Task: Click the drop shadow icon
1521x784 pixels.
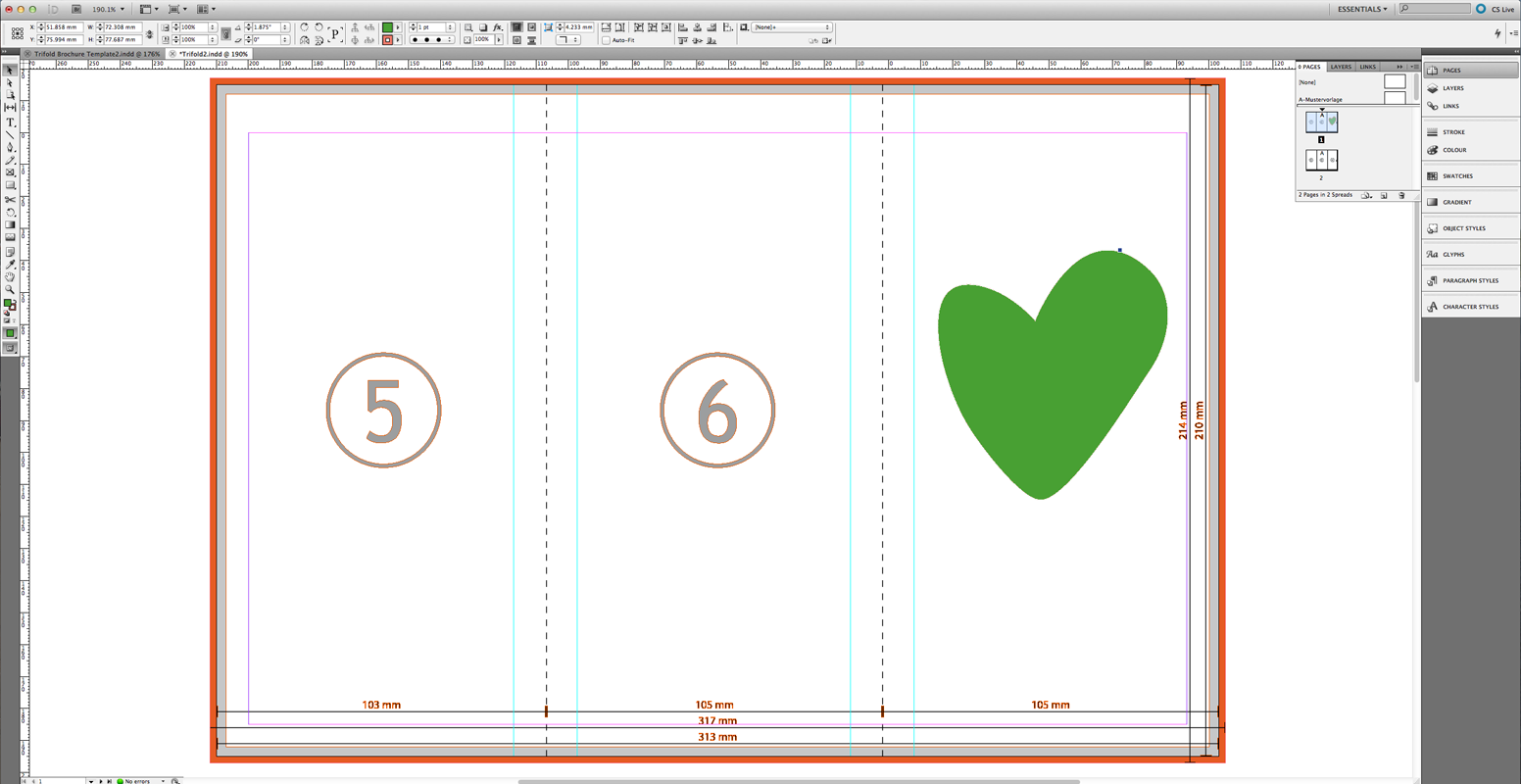Action: click(x=483, y=27)
